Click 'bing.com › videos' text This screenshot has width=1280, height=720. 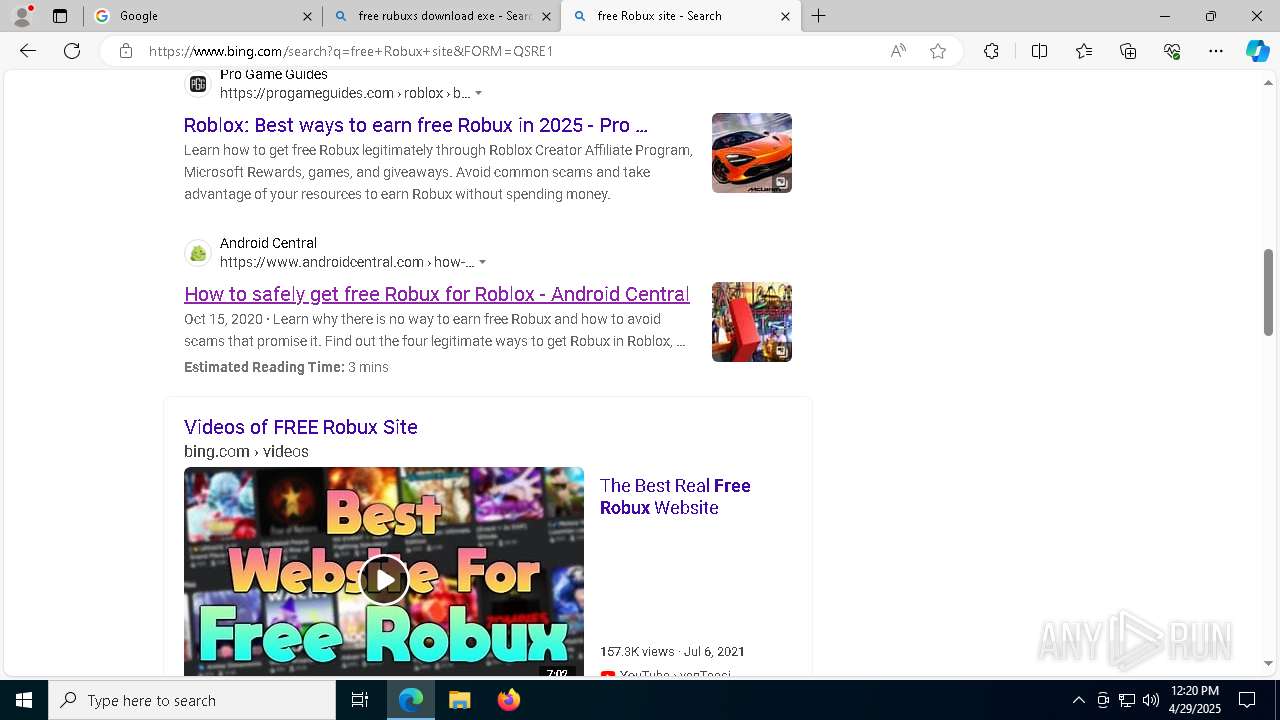pyautogui.click(x=246, y=451)
